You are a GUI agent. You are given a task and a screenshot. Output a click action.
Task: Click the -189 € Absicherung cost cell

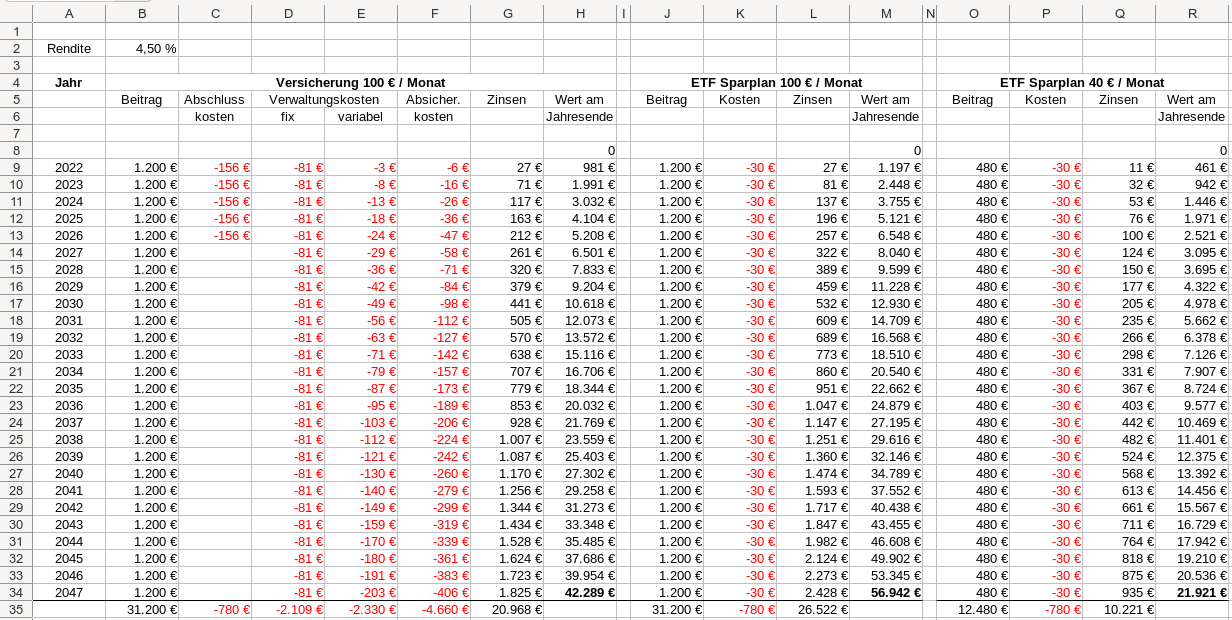click(x=434, y=405)
